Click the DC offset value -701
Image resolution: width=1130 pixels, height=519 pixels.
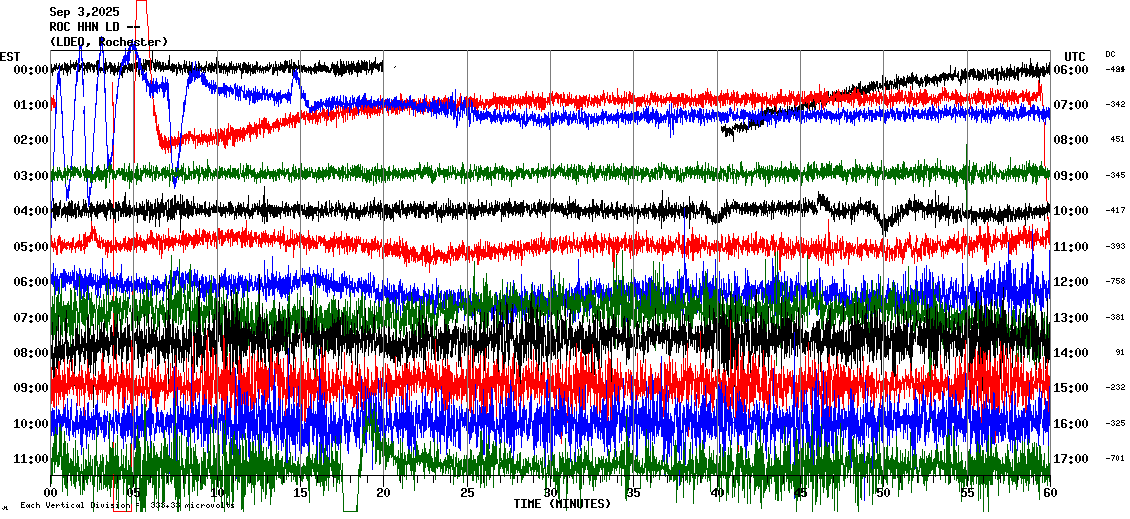click(1115, 459)
